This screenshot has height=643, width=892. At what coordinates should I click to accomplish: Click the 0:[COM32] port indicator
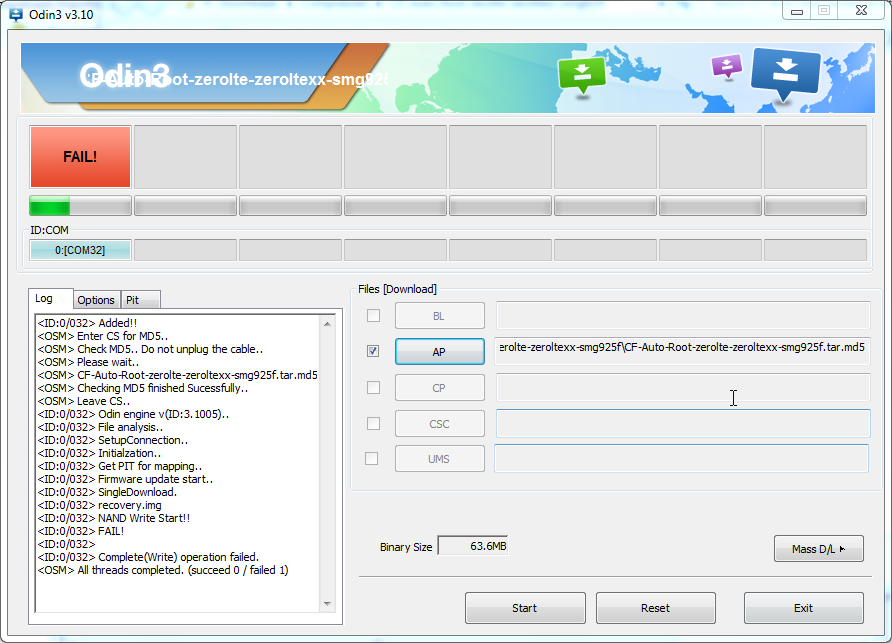coord(80,250)
